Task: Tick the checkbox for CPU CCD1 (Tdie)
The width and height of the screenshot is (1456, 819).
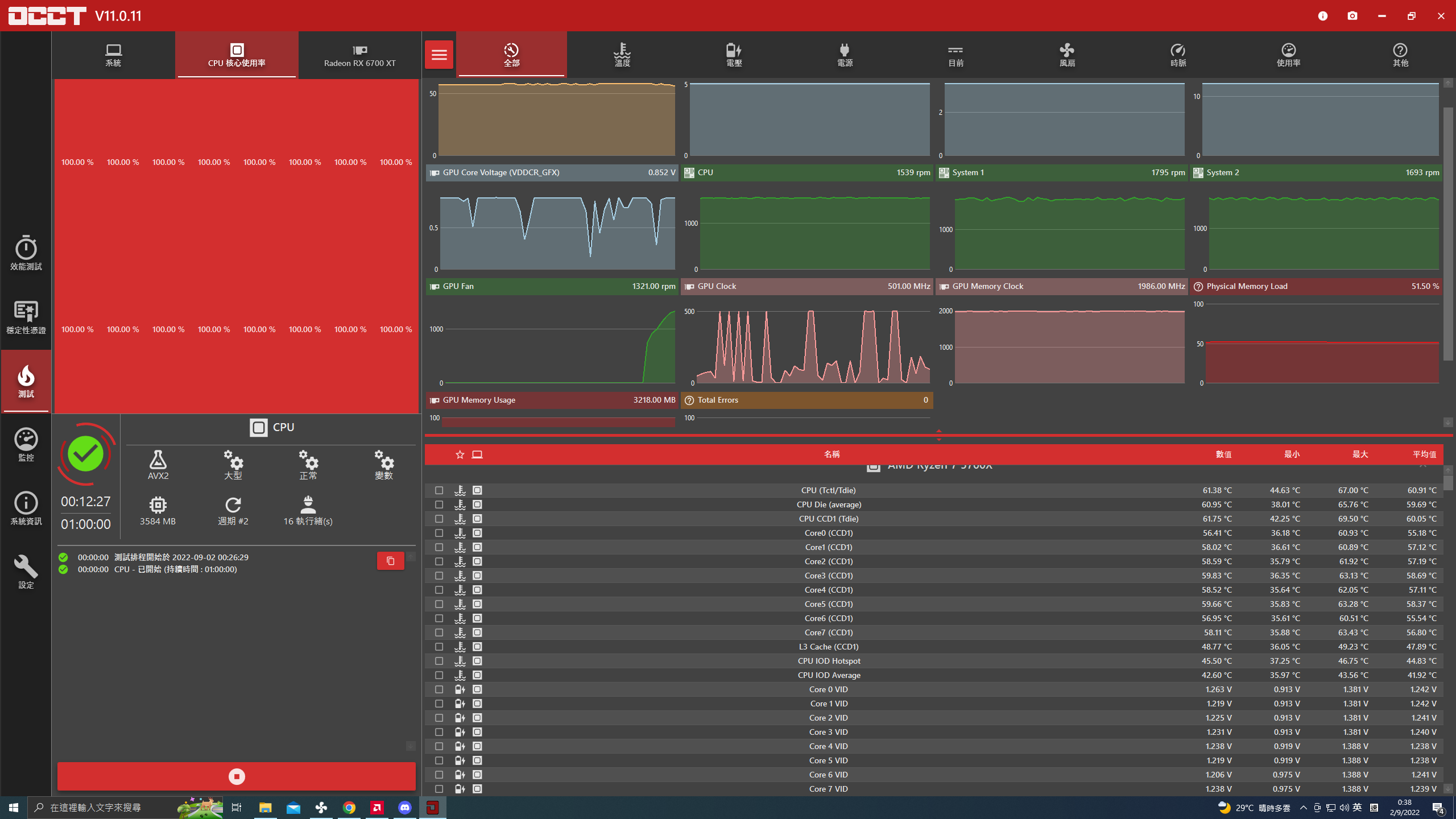Action: [439, 519]
